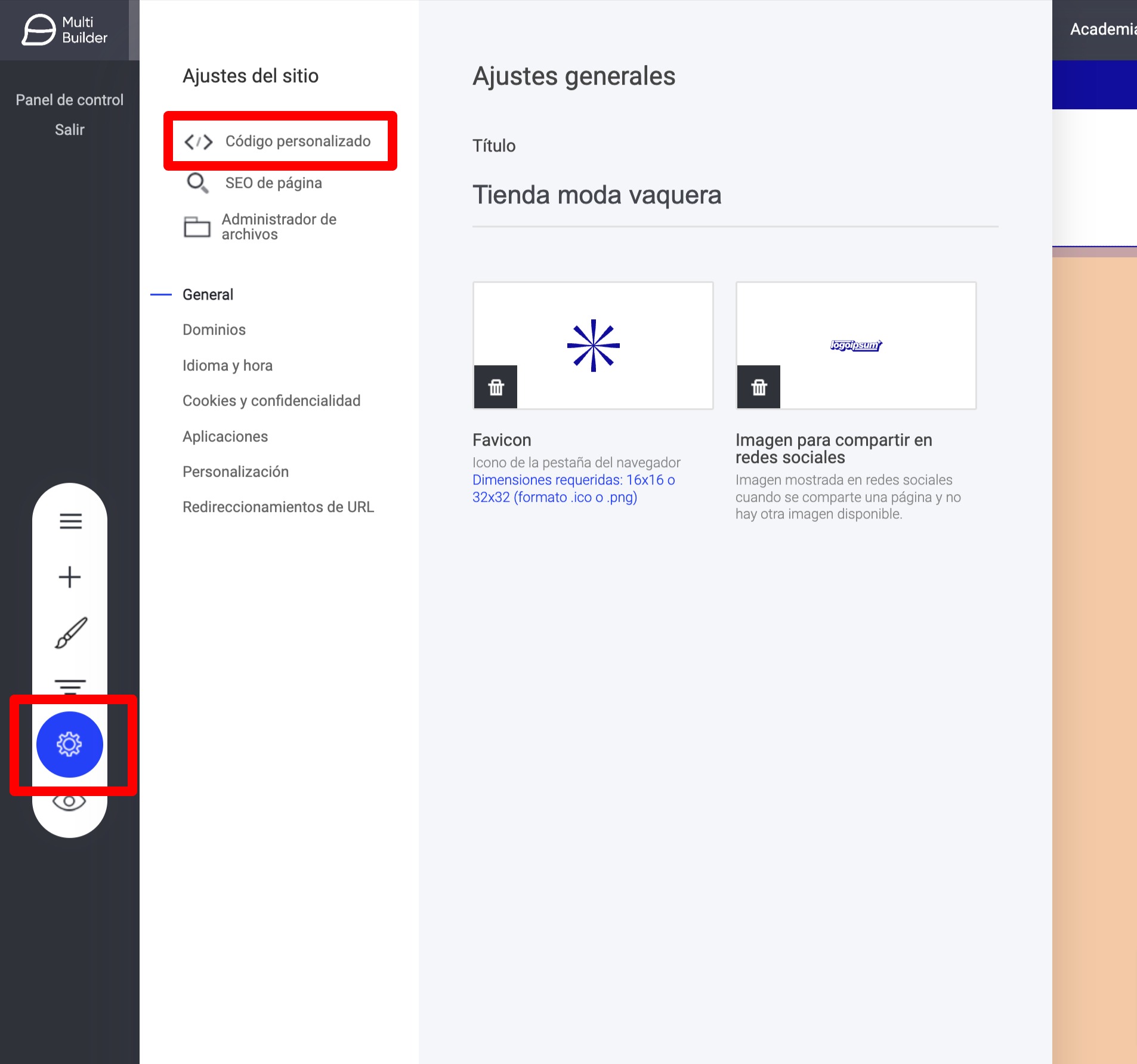The width and height of the screenshot is (1137, 1064).
Task: Click the plus icon to add element
Action: (x=70, y=577)
